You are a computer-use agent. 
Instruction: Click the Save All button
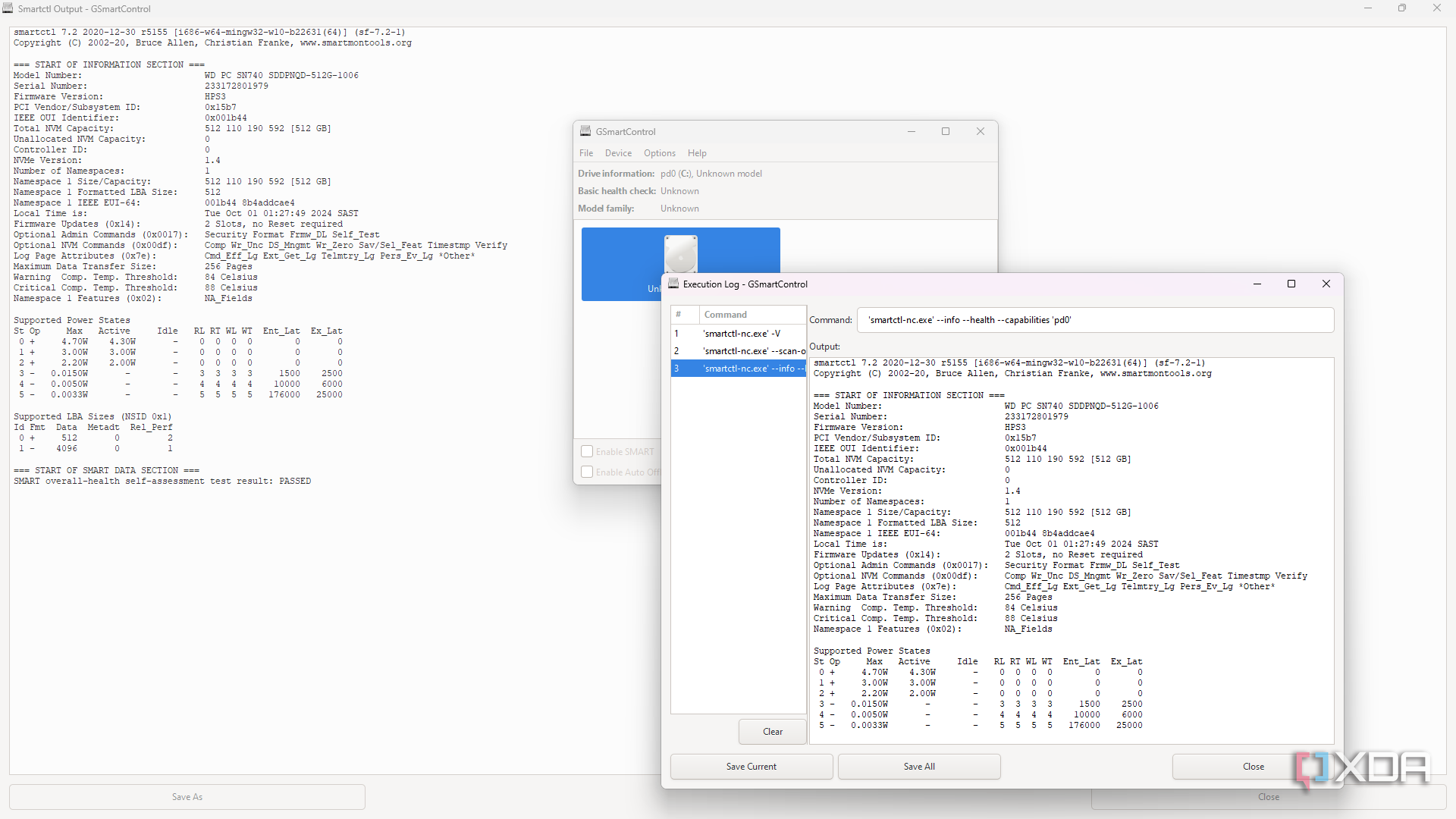point(919,767)
